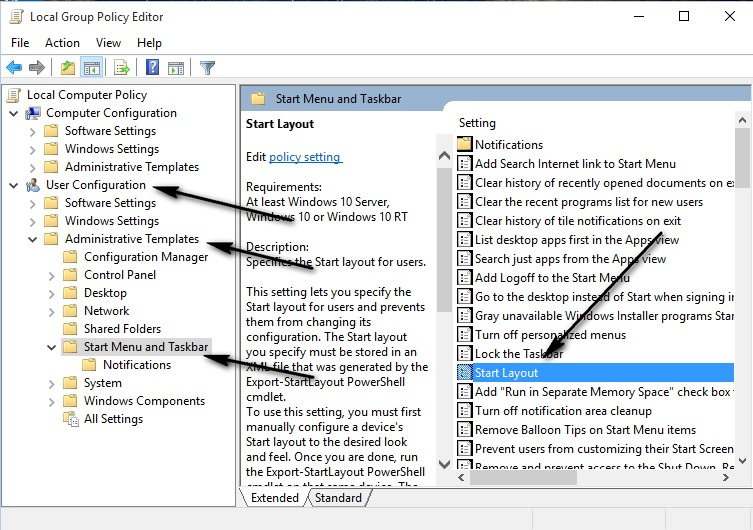Viewport: 753px width, 530px height.
Task: Click the settings list scroll up arrow
Action: tap(742, 120)
